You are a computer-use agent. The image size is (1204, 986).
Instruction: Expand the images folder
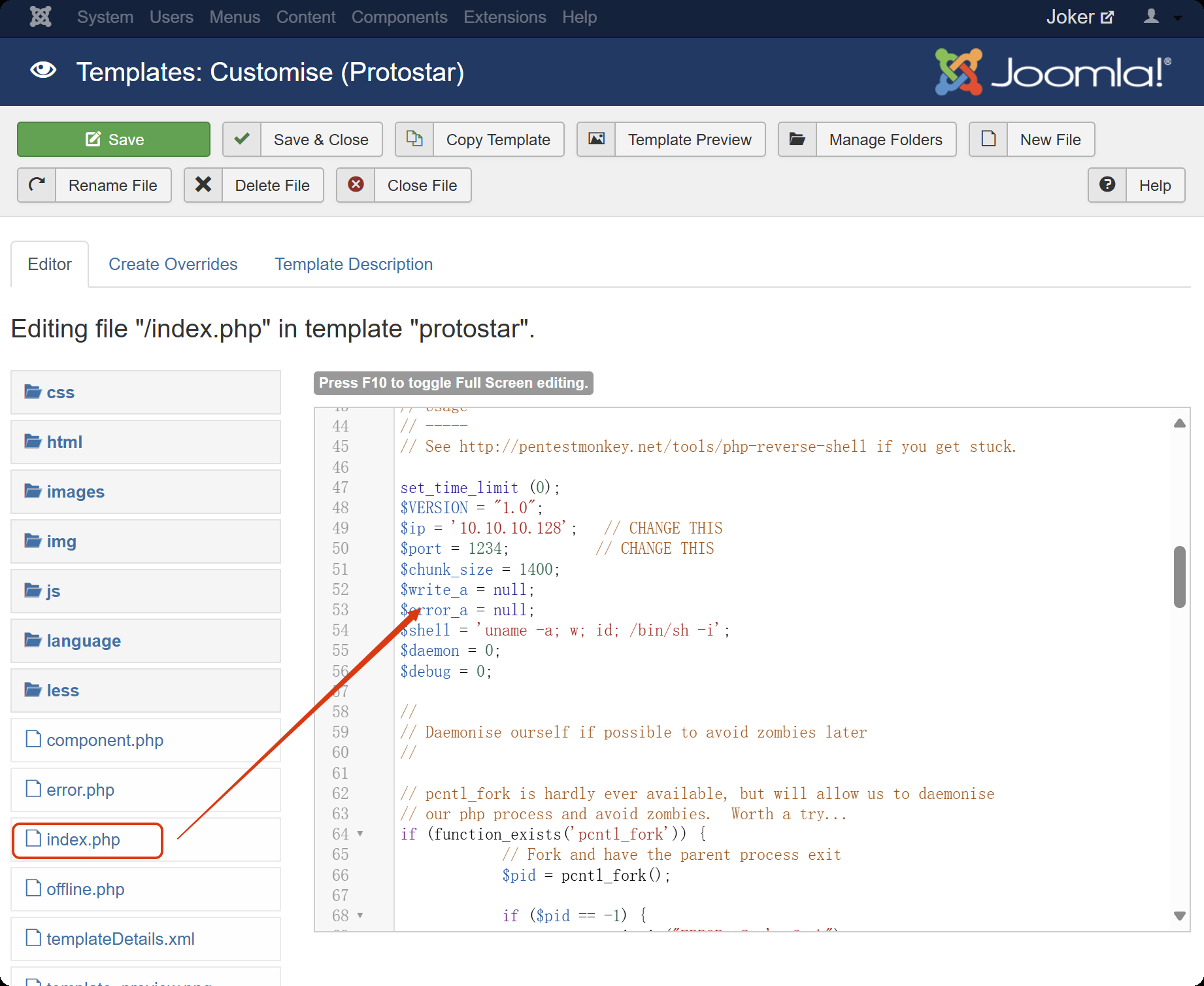coord(146,492)
